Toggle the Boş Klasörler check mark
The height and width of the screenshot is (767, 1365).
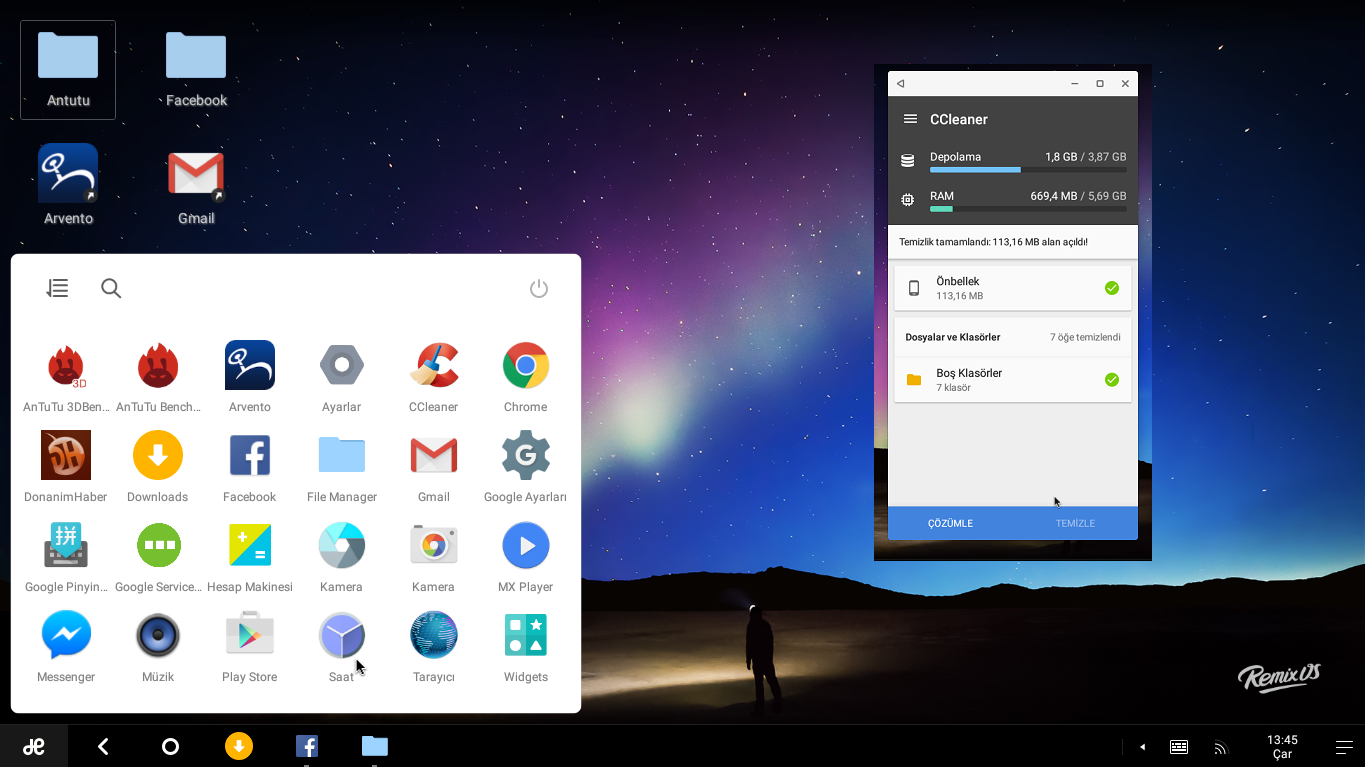(x=1111, y=380)
